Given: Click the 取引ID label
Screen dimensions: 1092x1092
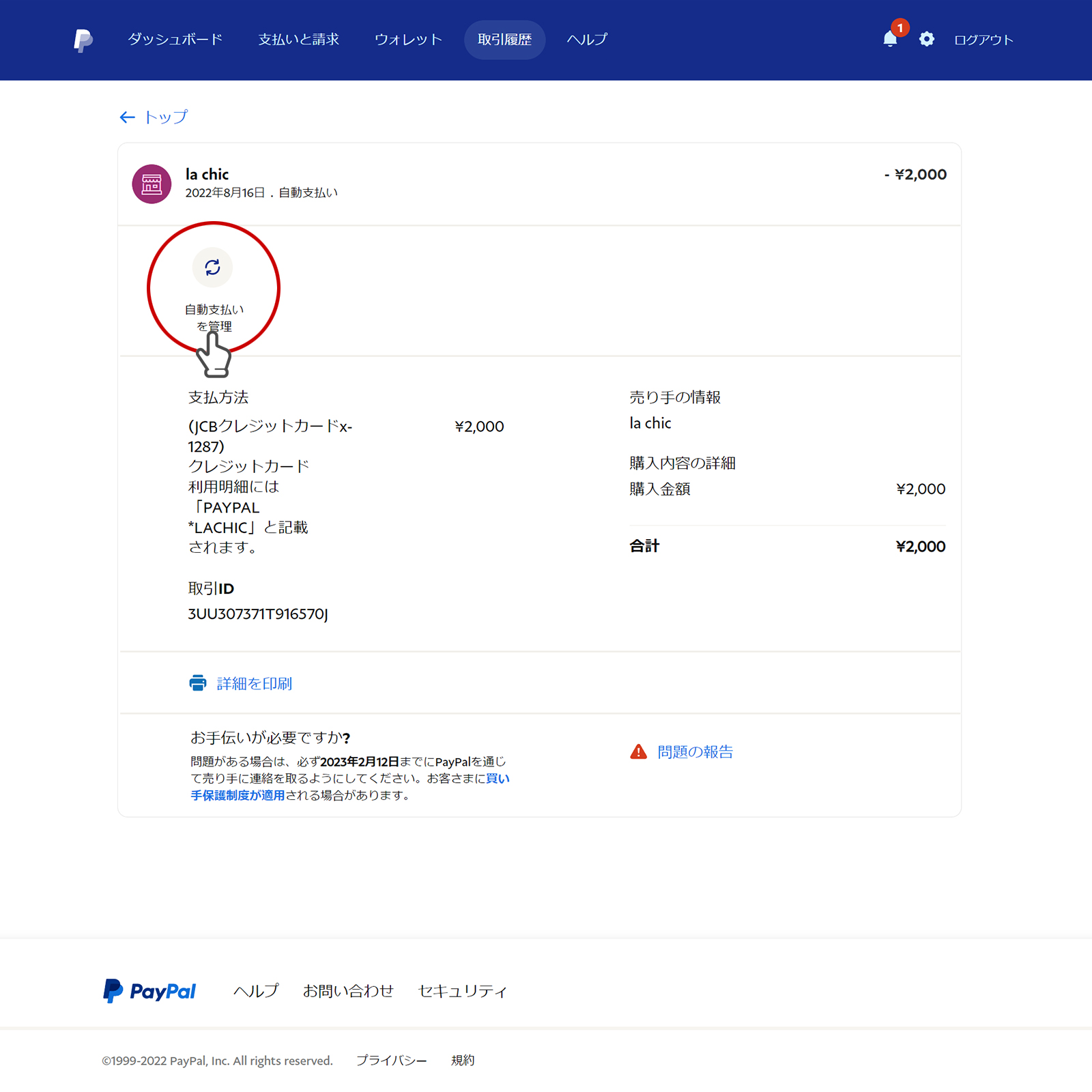Looking at the screenshot, I should 211,588.
